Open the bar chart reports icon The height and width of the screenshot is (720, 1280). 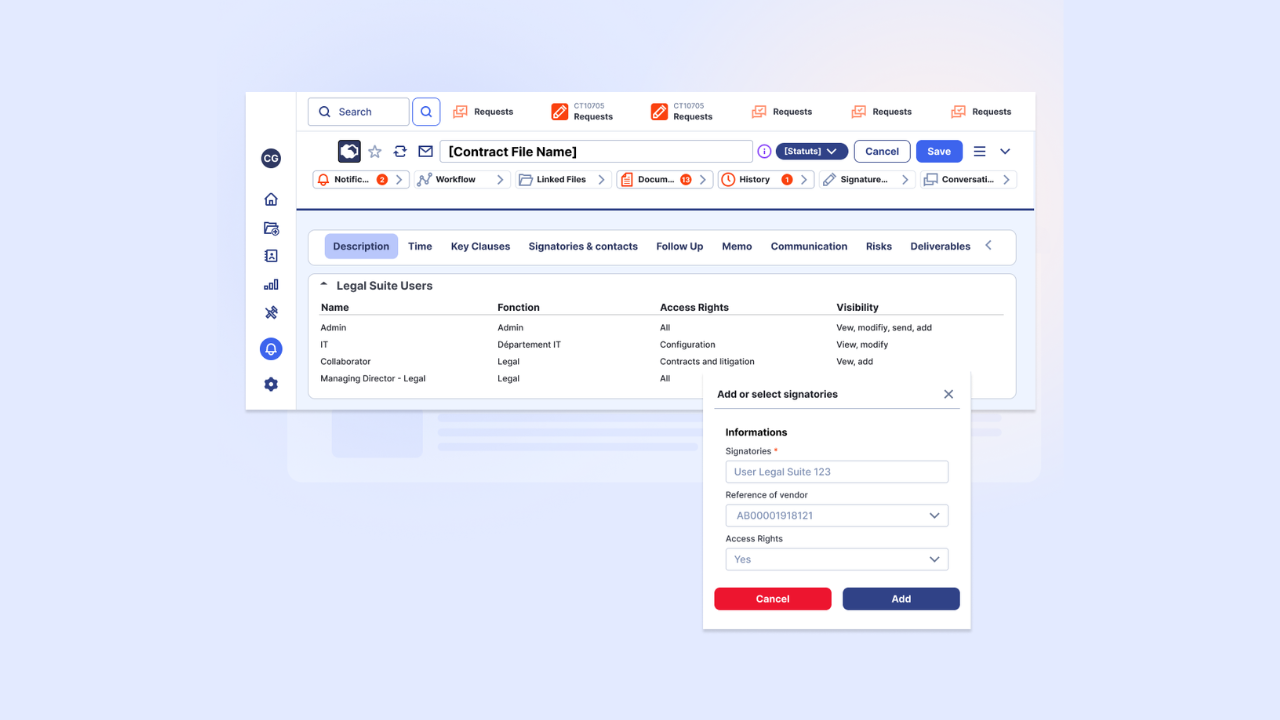270,284
